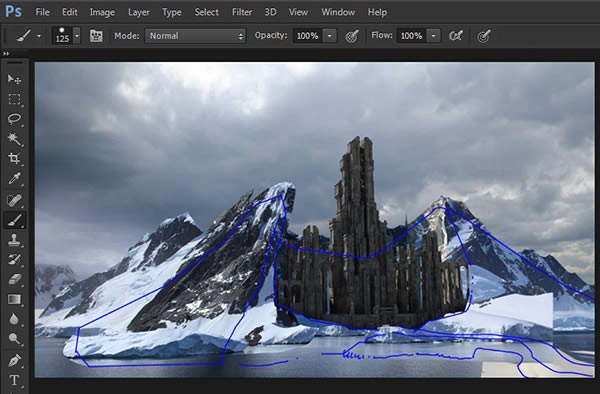Open the brush preset picker arrow
The width and height of the screenshot is (600, 394).
[77, 36]
